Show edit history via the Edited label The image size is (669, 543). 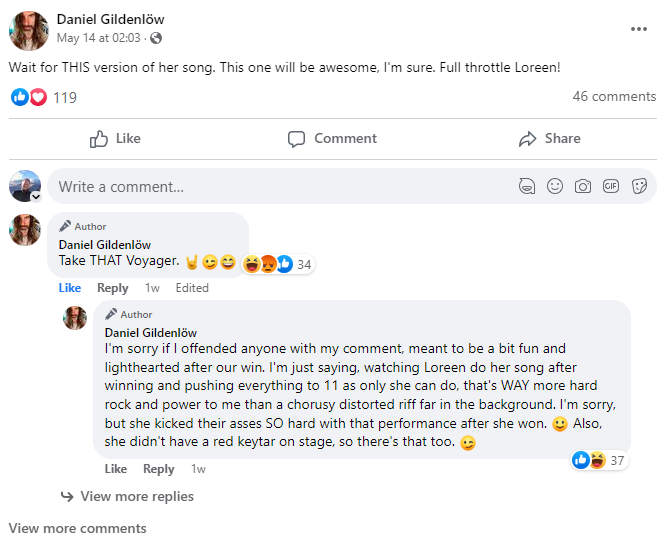click(x=192, y=288)
